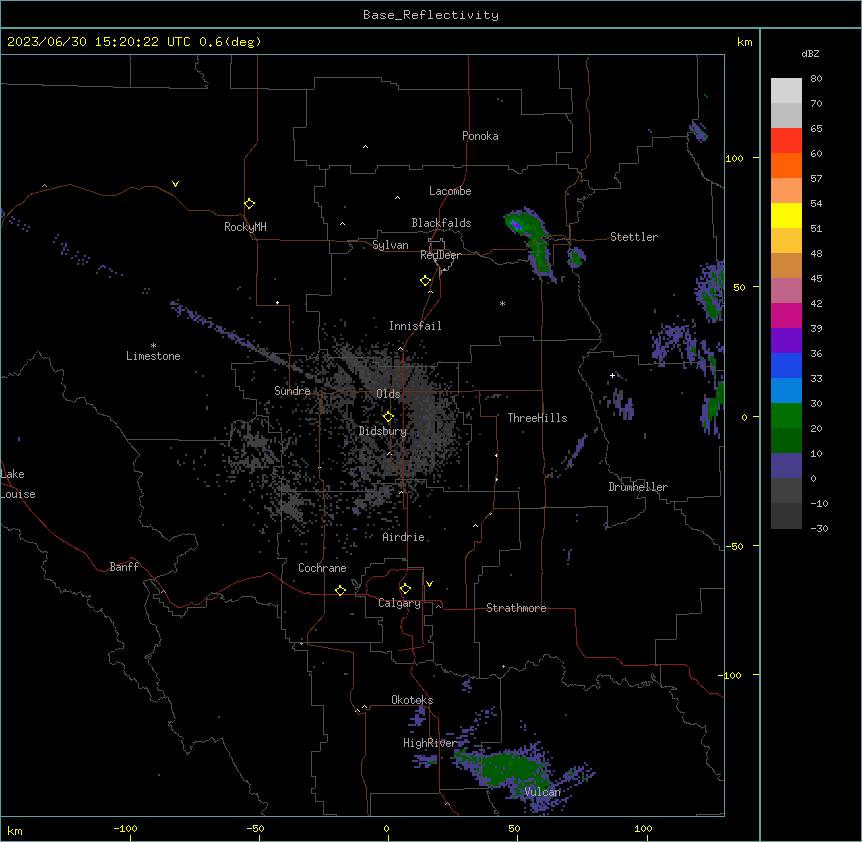Screen dimensions: 862x842
Task: Click the strongest echo core northeast of RedDeer
Action: [516, 224]
